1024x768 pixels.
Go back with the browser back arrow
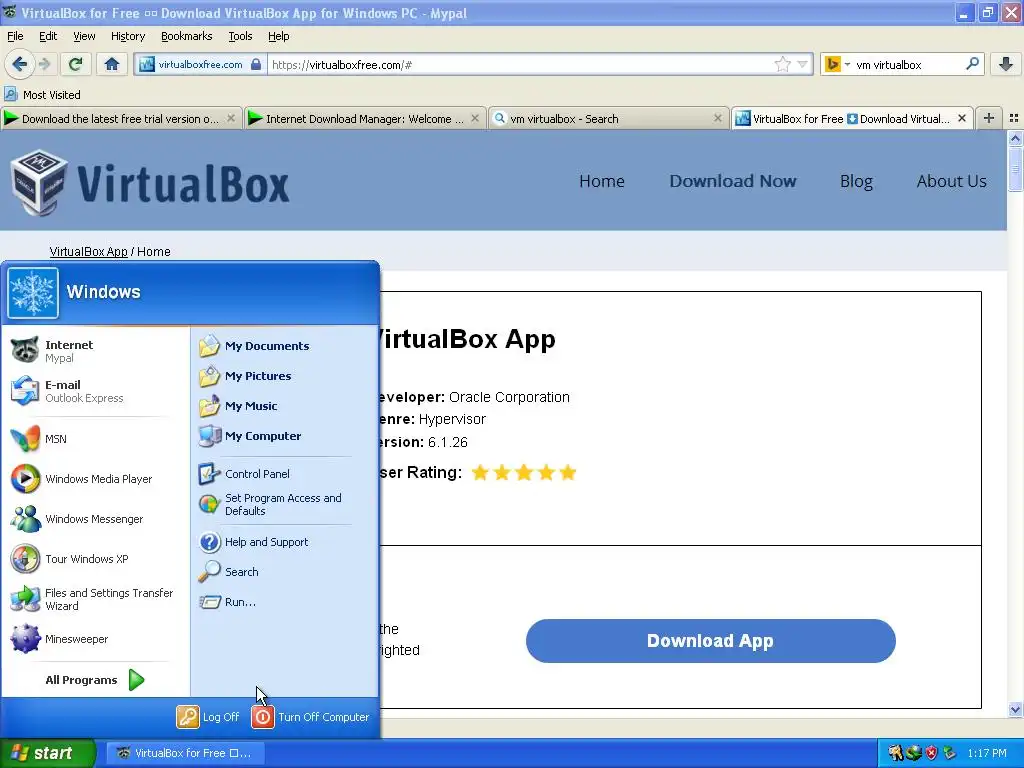tap(20, 64)
